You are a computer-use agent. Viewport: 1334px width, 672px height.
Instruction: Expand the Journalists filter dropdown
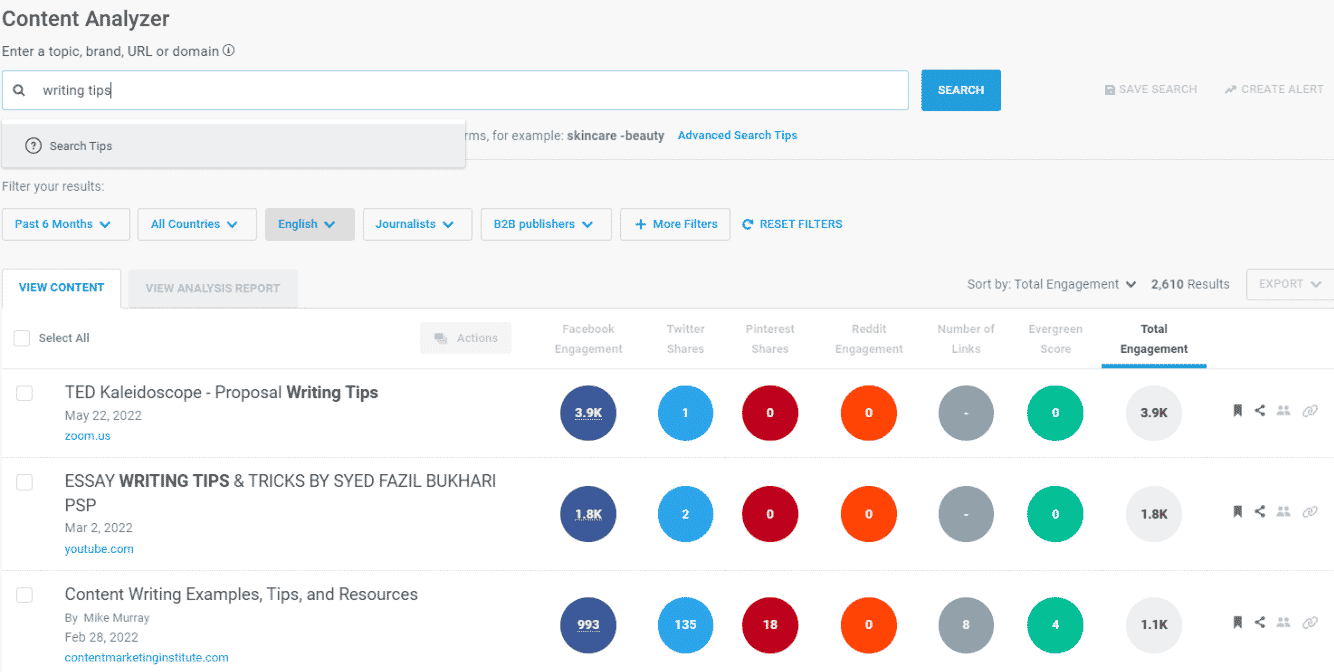click(417, 224)
